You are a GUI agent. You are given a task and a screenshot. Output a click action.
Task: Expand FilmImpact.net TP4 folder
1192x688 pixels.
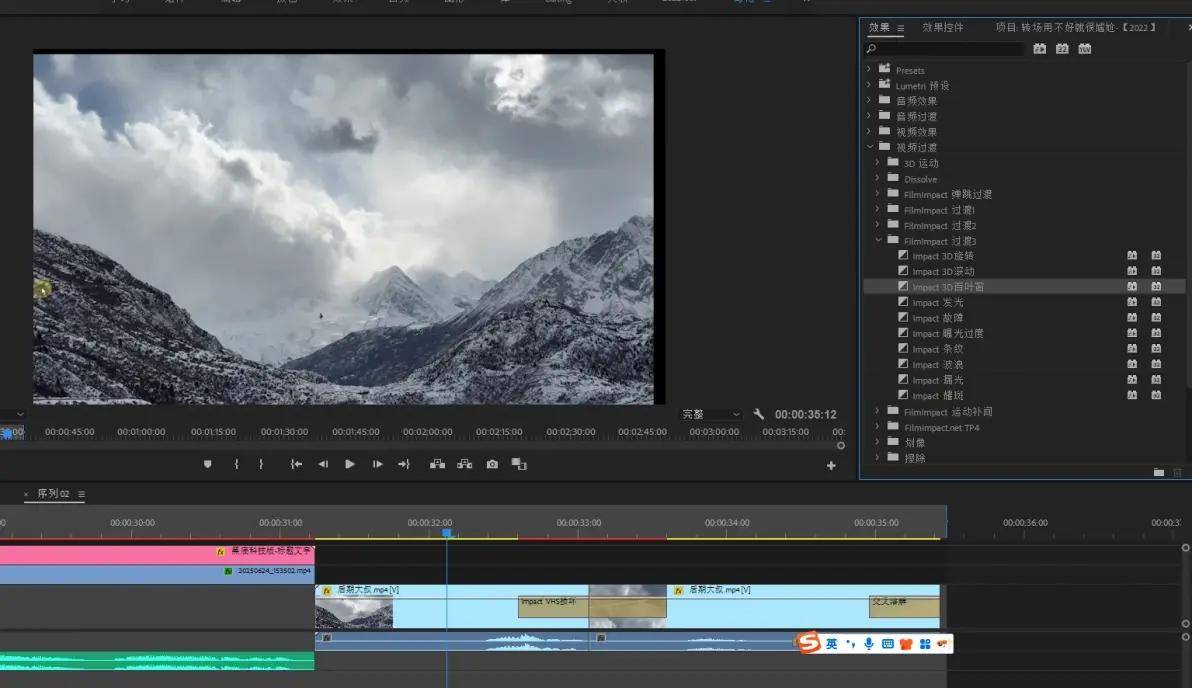point(877,426)
